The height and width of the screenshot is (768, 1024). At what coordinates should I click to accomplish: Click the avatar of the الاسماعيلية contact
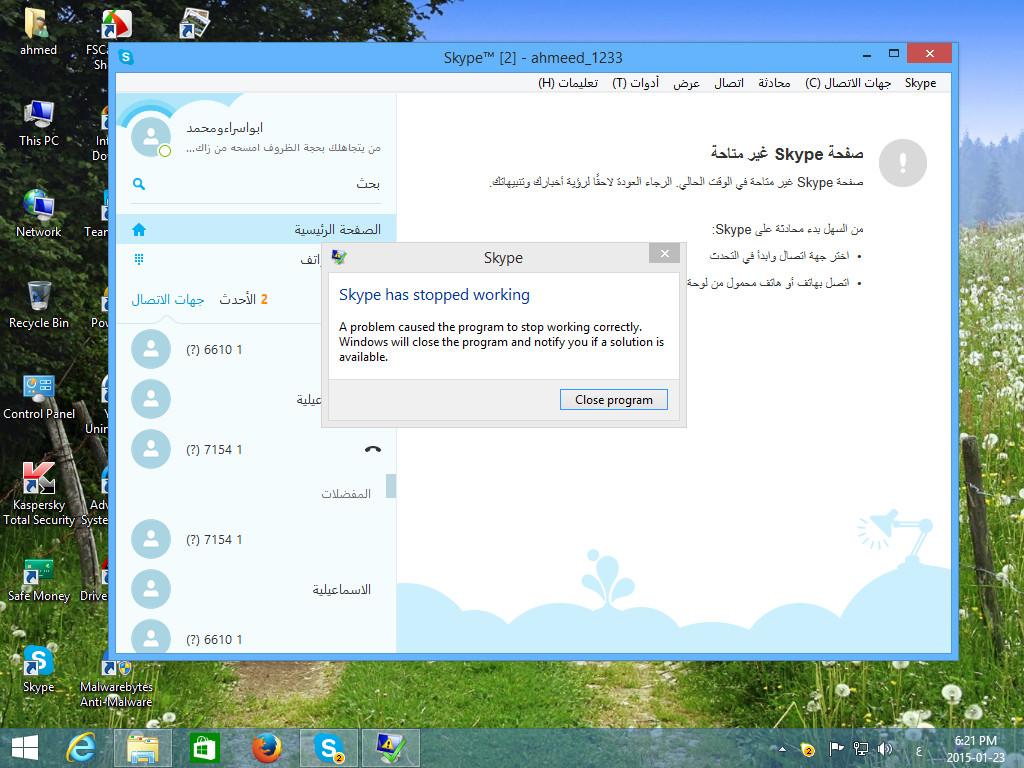151,589
